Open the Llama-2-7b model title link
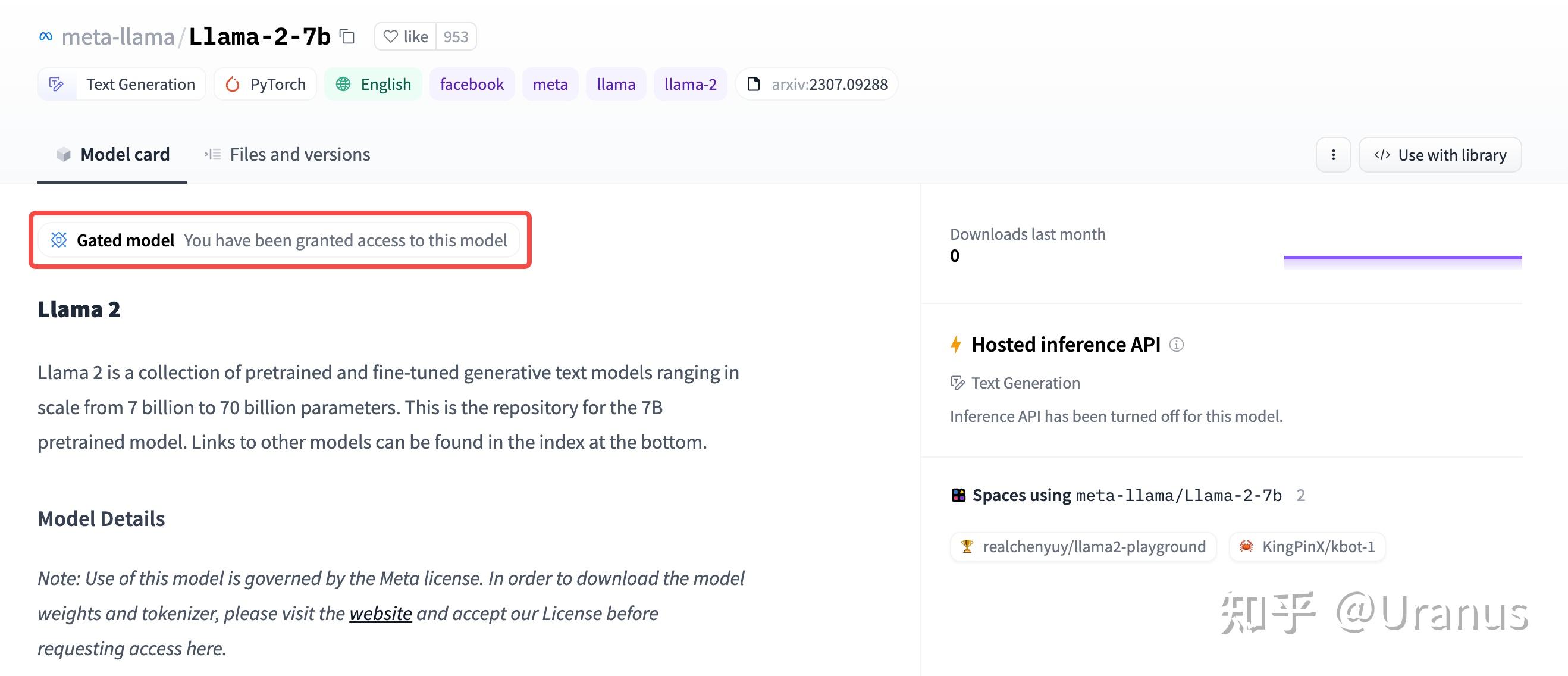 pos(259,36)
